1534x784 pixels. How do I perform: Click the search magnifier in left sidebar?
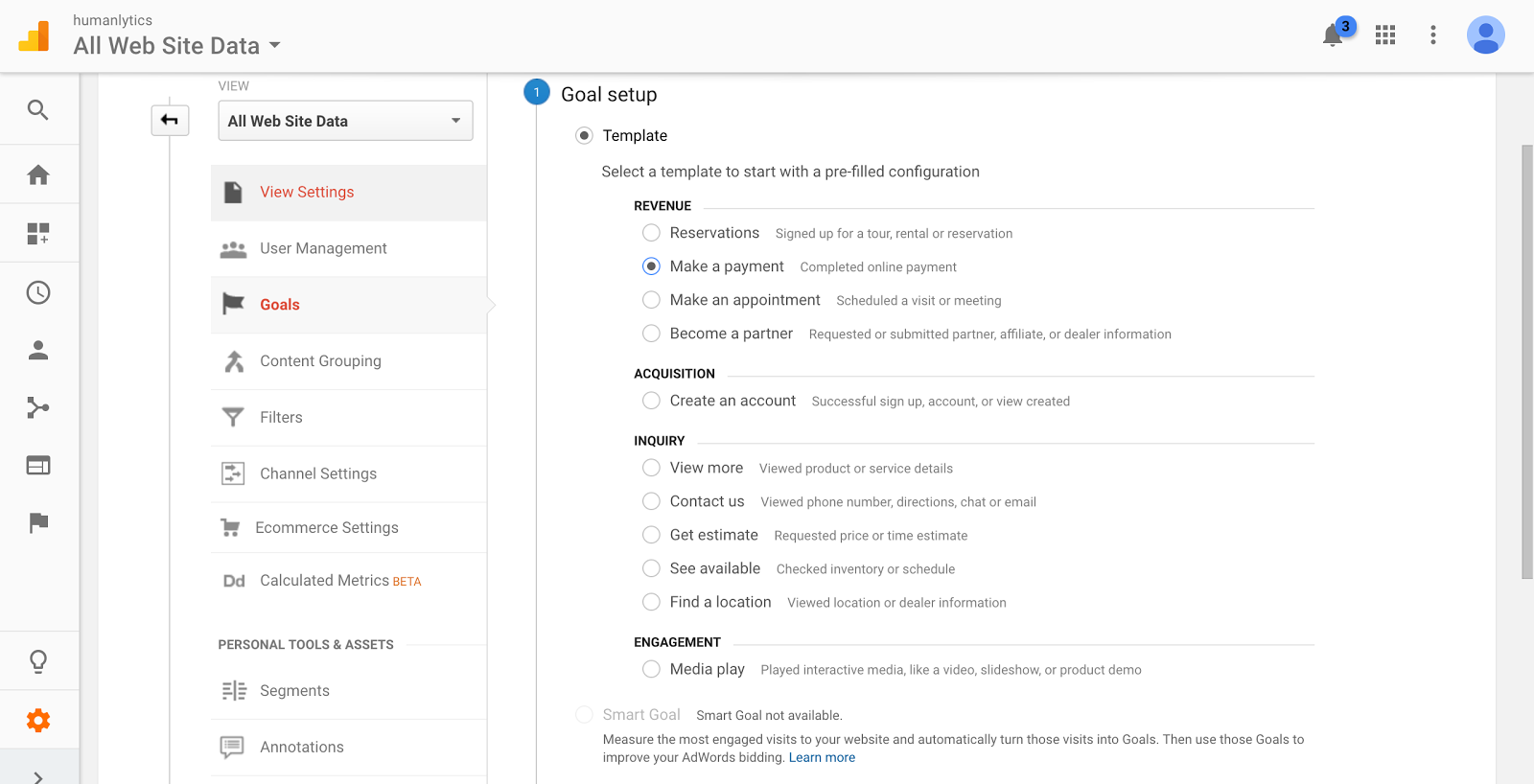(38, 110)
